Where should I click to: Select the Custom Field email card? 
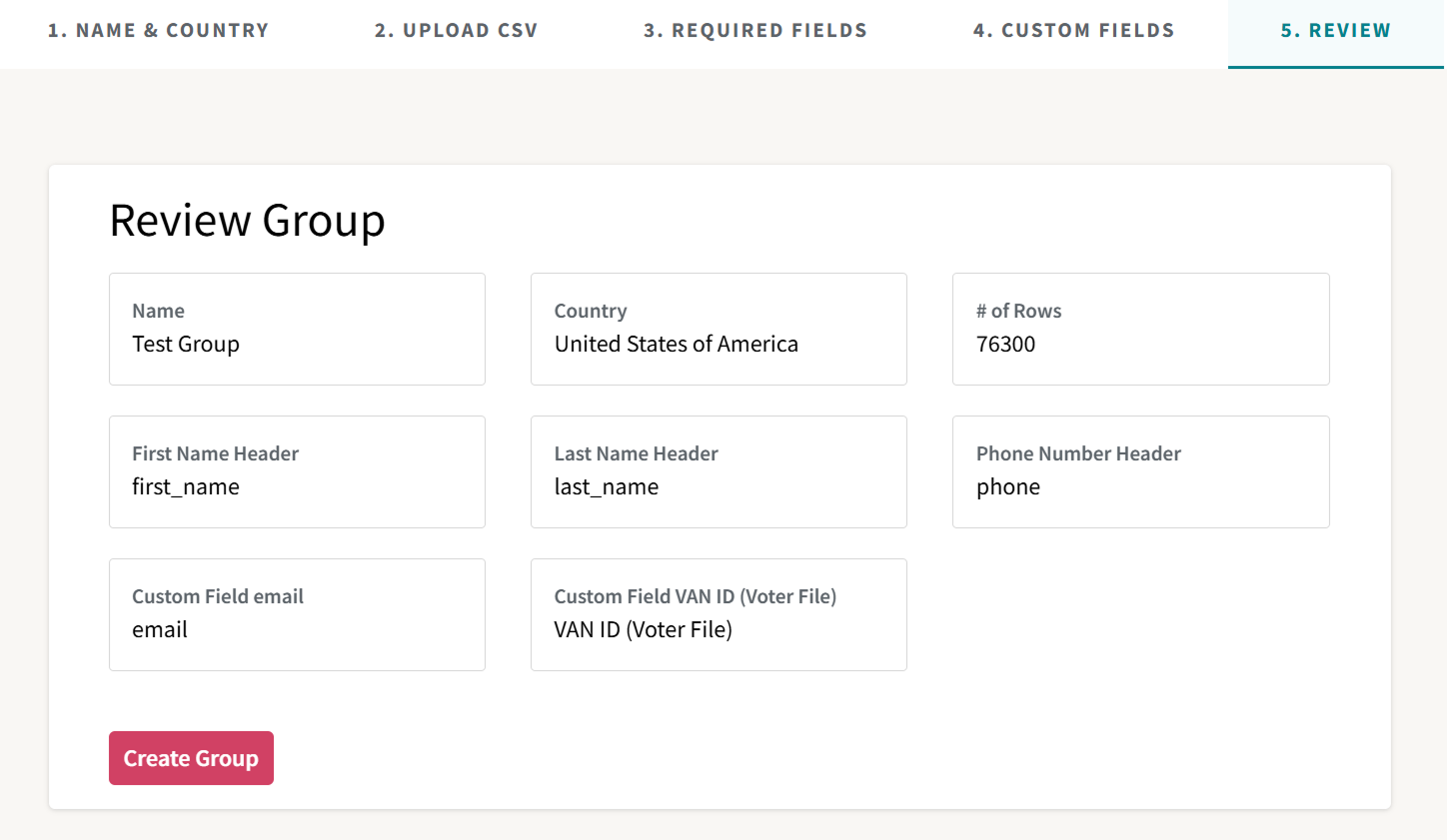point(297,614)
